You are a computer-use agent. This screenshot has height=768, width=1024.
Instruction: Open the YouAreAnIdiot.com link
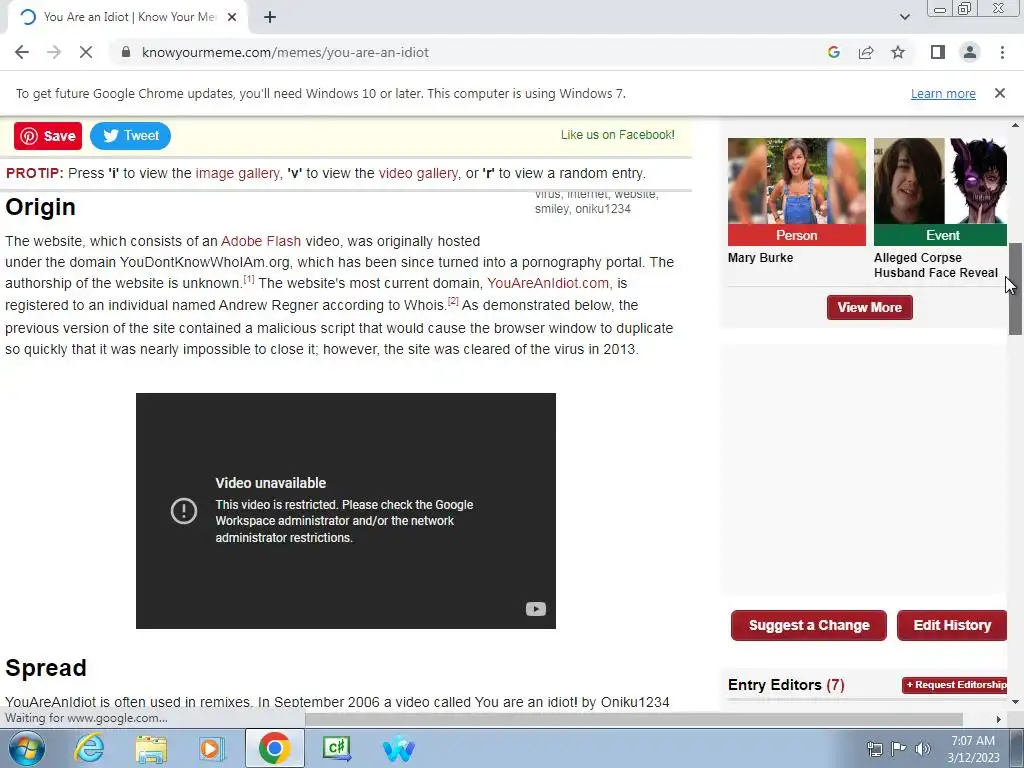pos(548,283)
